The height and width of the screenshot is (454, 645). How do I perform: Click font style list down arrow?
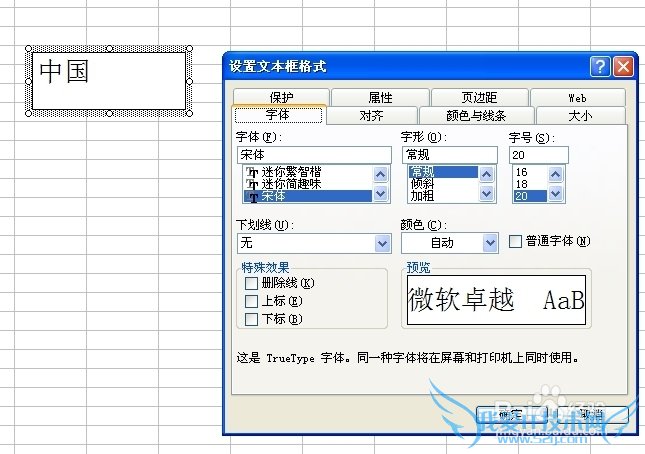coord(487,193)
